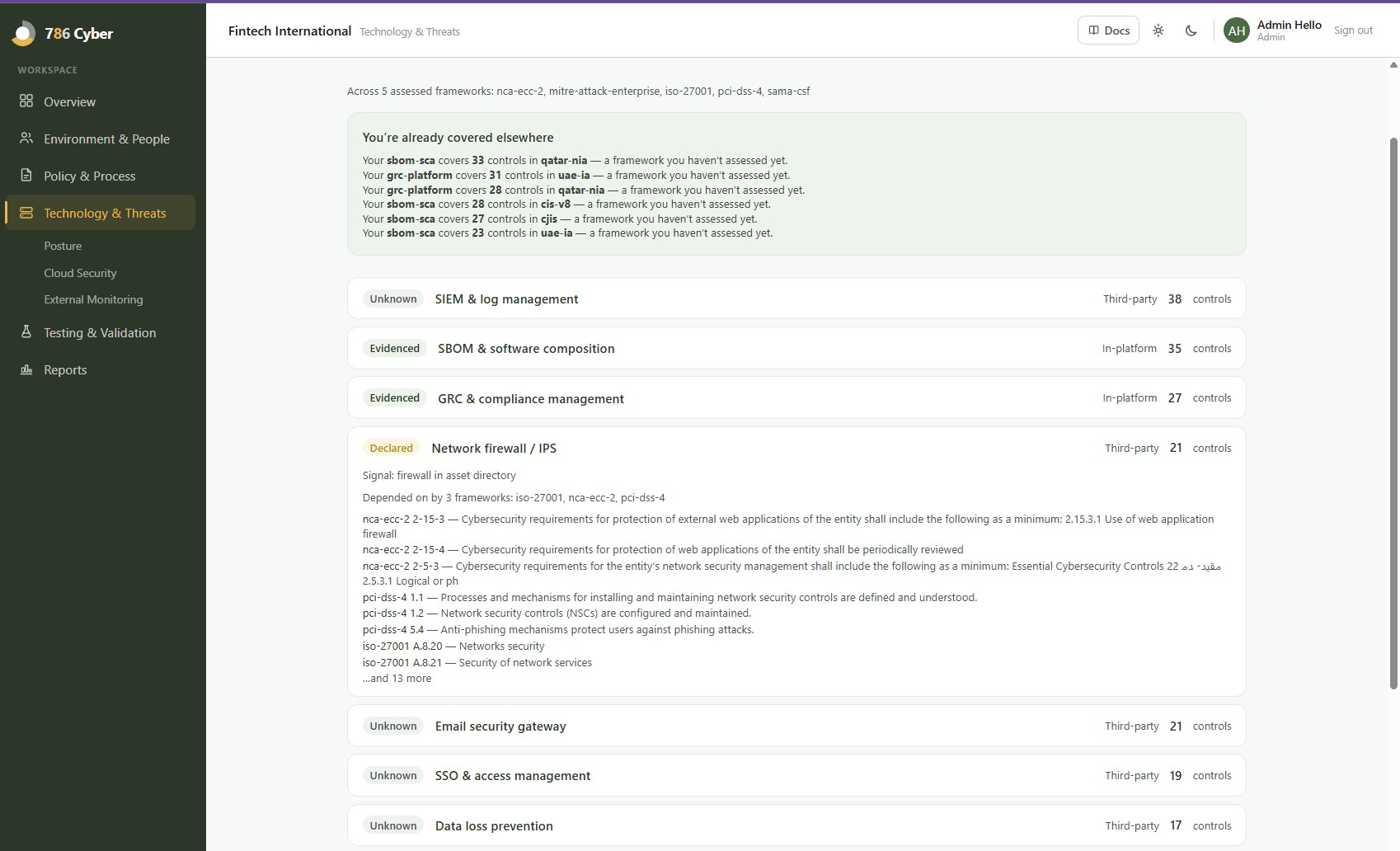Click "Depended on by 3 frameworks" line

[514, 497]
